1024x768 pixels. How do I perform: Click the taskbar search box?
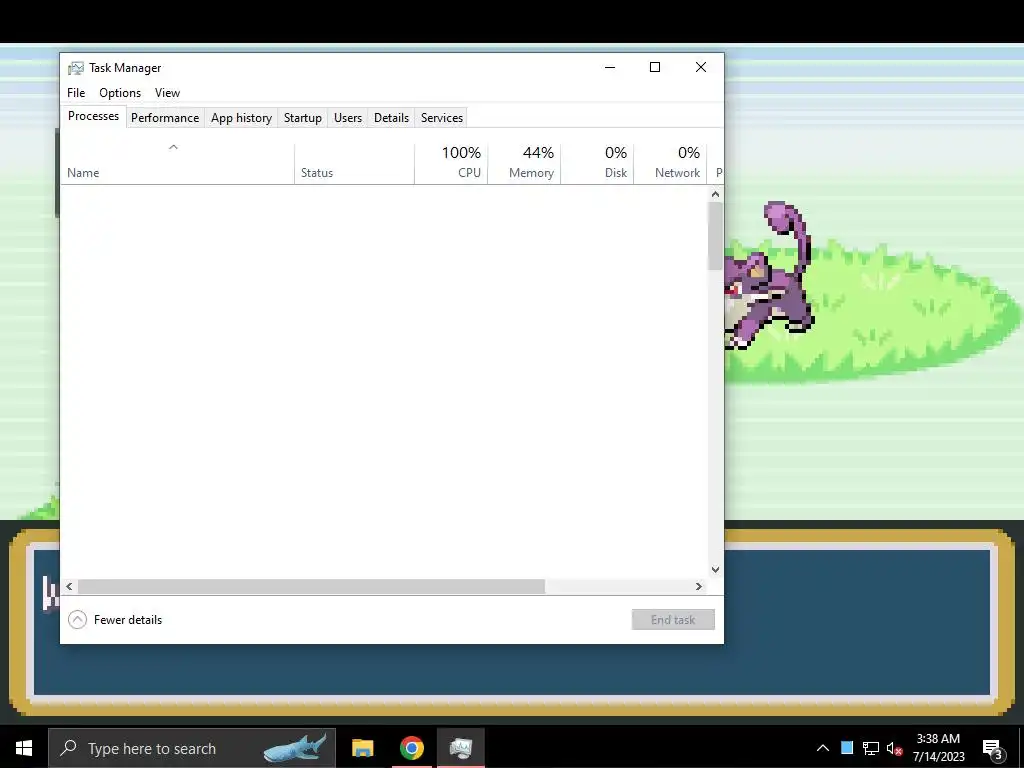point(192,748)
